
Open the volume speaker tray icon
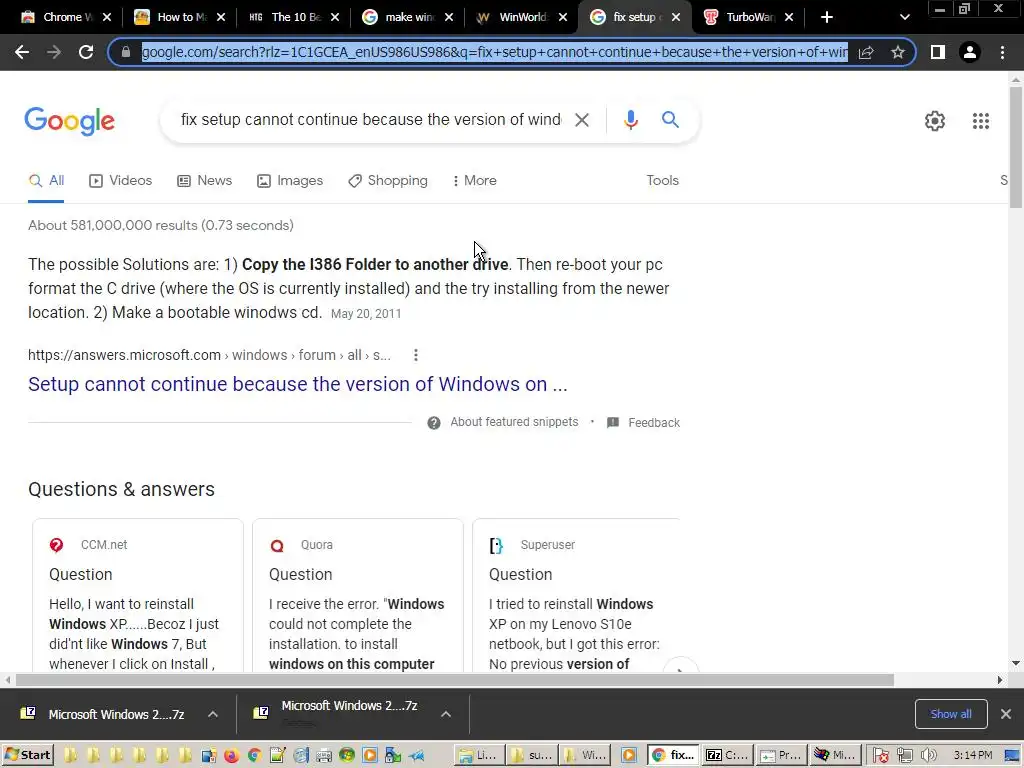pyautogui.click(x=928, y=756)
